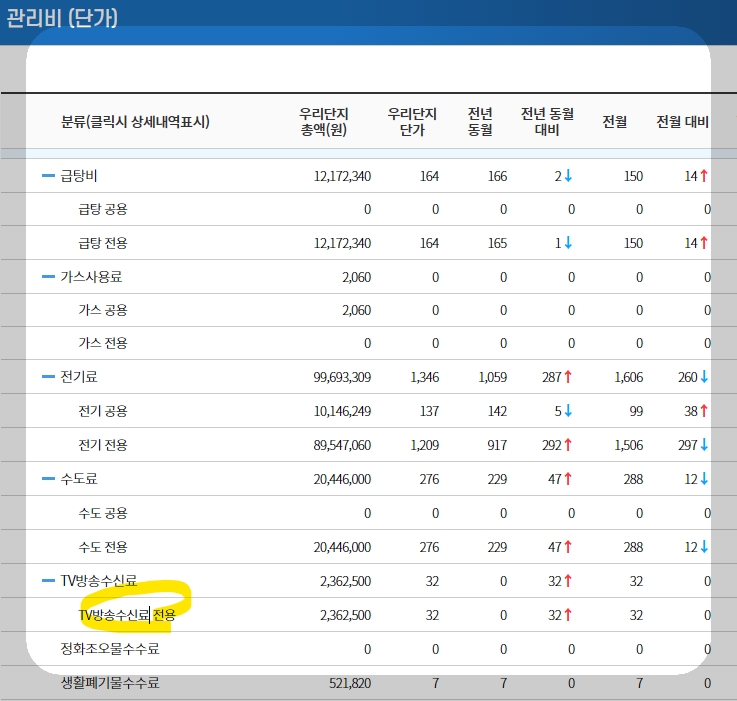Click the 38 increase value for 전기 공용
This screenshot has height=701, width=737.
point(691,411)
